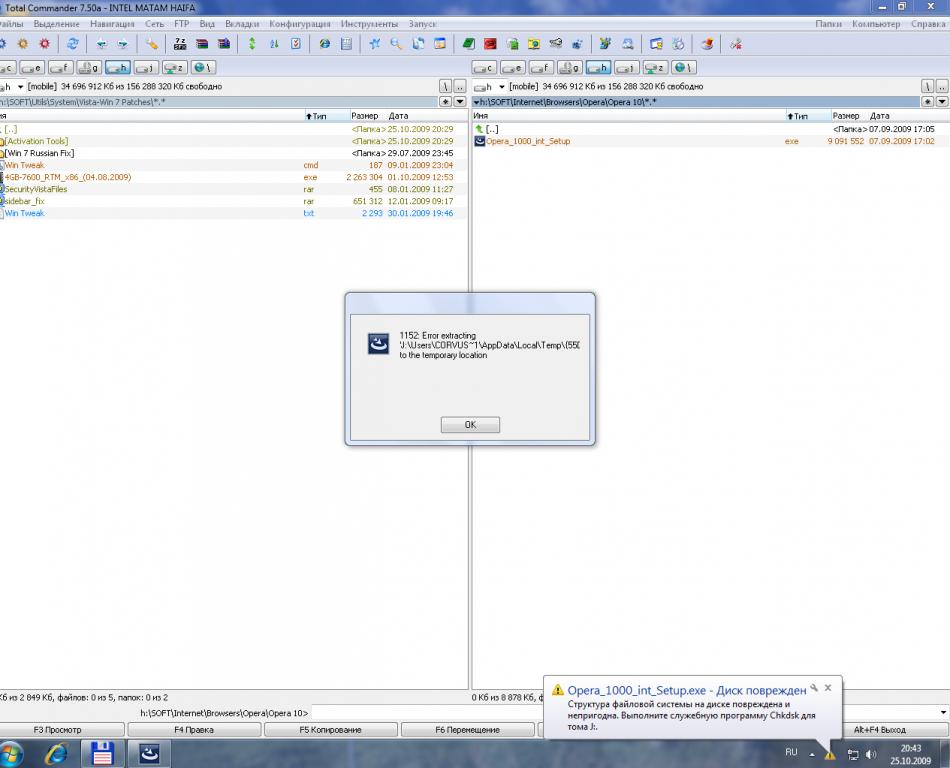This screenshot has height=768, width=950.
Task: Select the 4GB-7600_RTM_x86 exe file
Action: point(68,177)
